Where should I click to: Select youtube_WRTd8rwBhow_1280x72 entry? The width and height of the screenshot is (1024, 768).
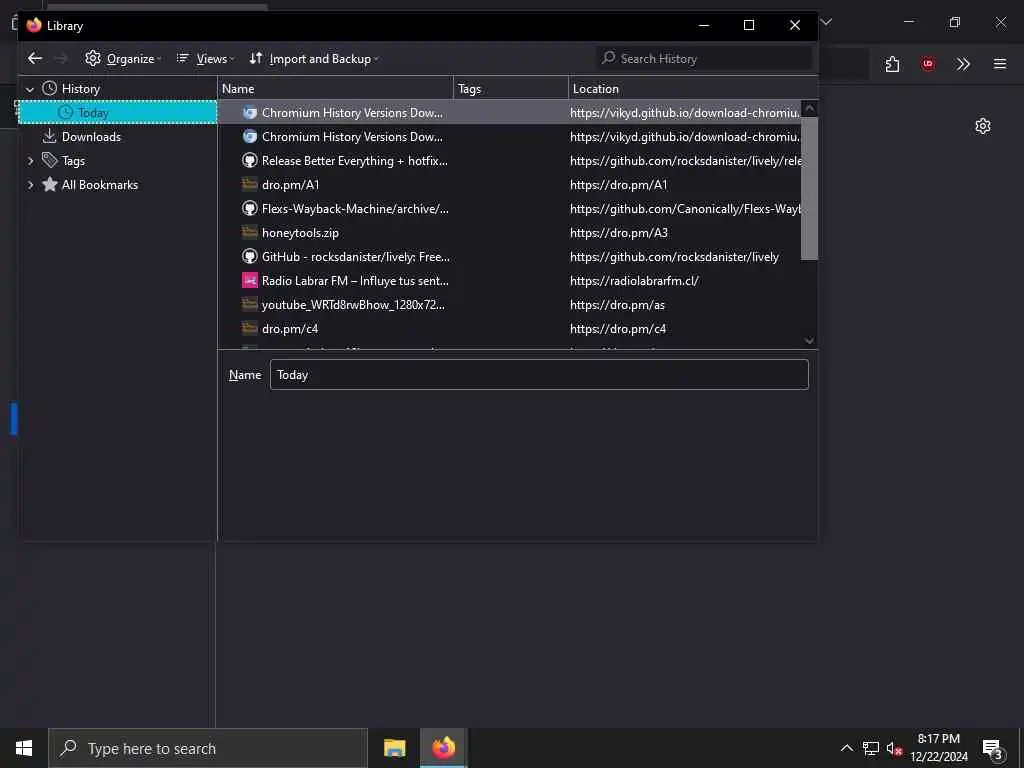(x=509, y=305)
